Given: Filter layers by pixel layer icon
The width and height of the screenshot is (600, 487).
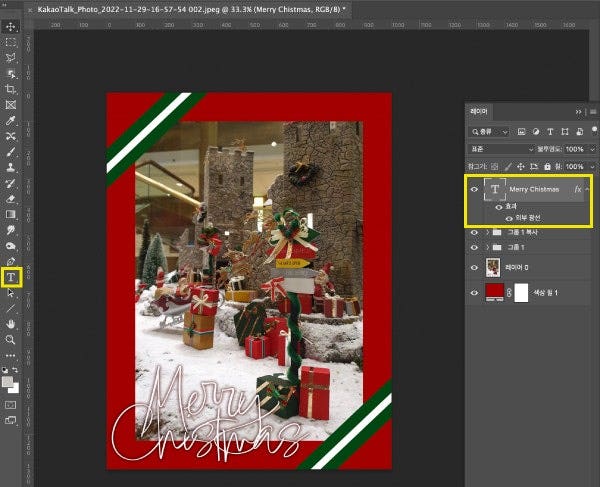Looking at the screenshot, I should (521, 132).
